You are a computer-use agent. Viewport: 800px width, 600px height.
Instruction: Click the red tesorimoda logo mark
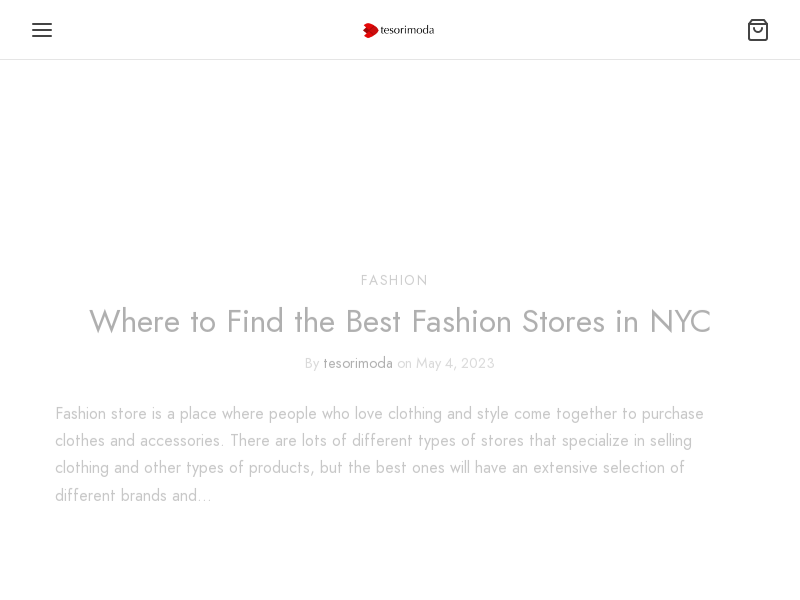point(370,30)
